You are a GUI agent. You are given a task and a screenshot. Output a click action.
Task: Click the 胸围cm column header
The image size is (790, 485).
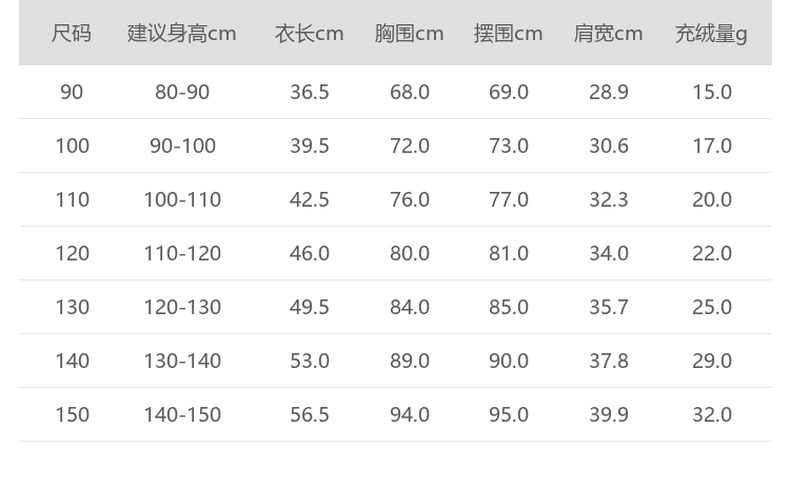[409, 34]
